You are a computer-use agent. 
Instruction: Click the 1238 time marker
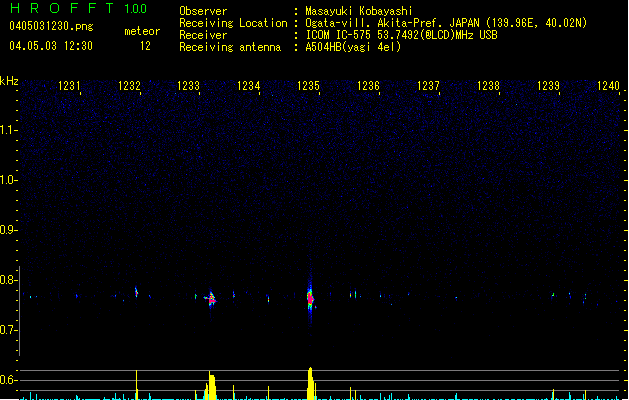pyautogui.click(x=489, y=87)
